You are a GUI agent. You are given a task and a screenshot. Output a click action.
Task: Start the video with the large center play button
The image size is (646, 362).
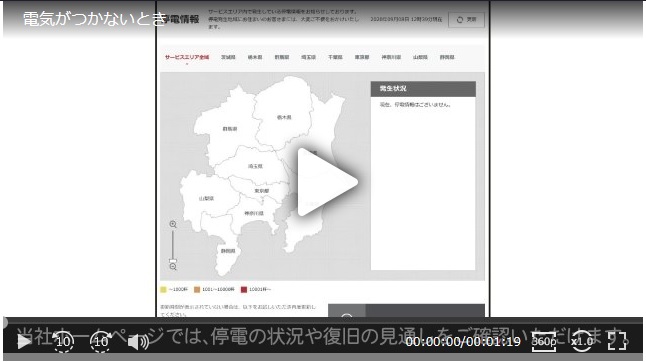pos(327,182)
